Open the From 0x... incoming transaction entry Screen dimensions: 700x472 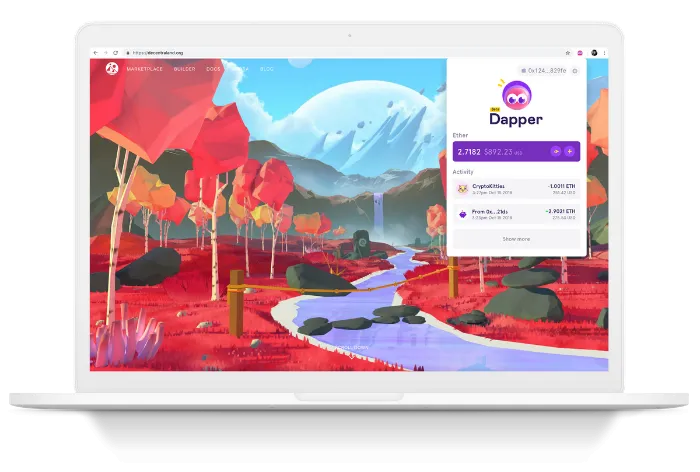click(x=516, y=214)
